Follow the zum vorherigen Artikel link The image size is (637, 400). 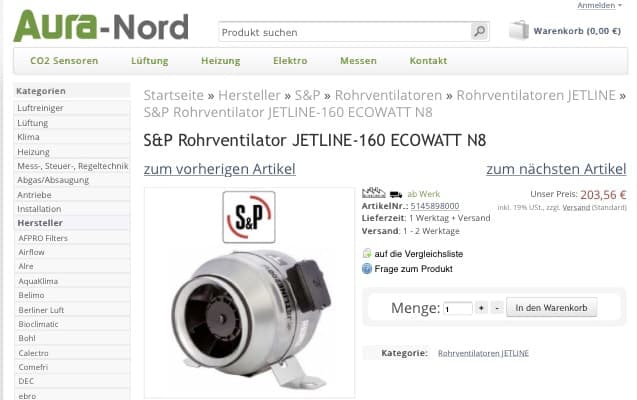click(219, 169)
